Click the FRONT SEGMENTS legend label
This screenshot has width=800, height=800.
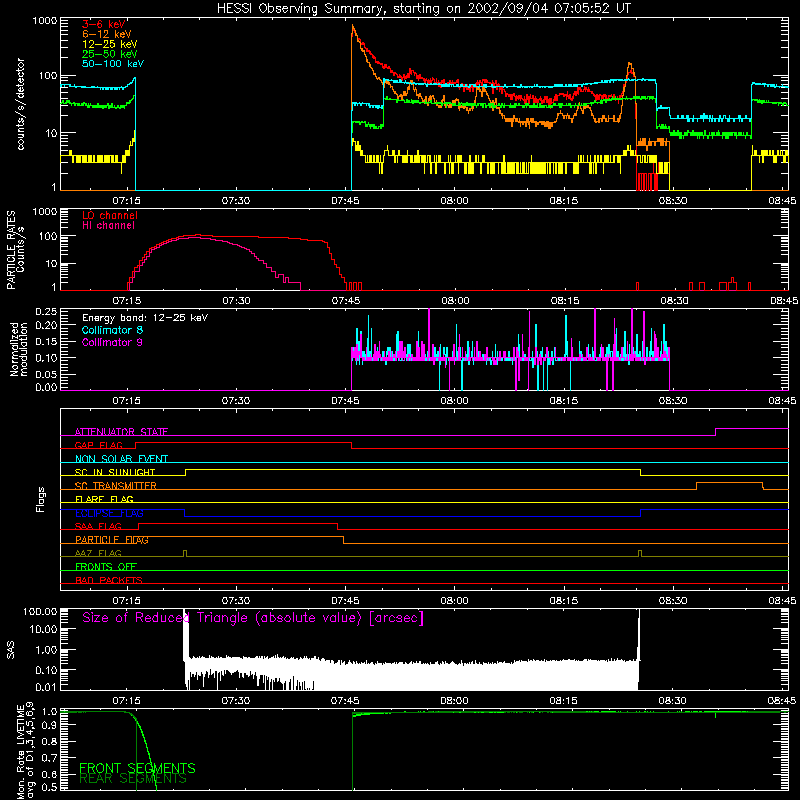(x=137, y=768)
